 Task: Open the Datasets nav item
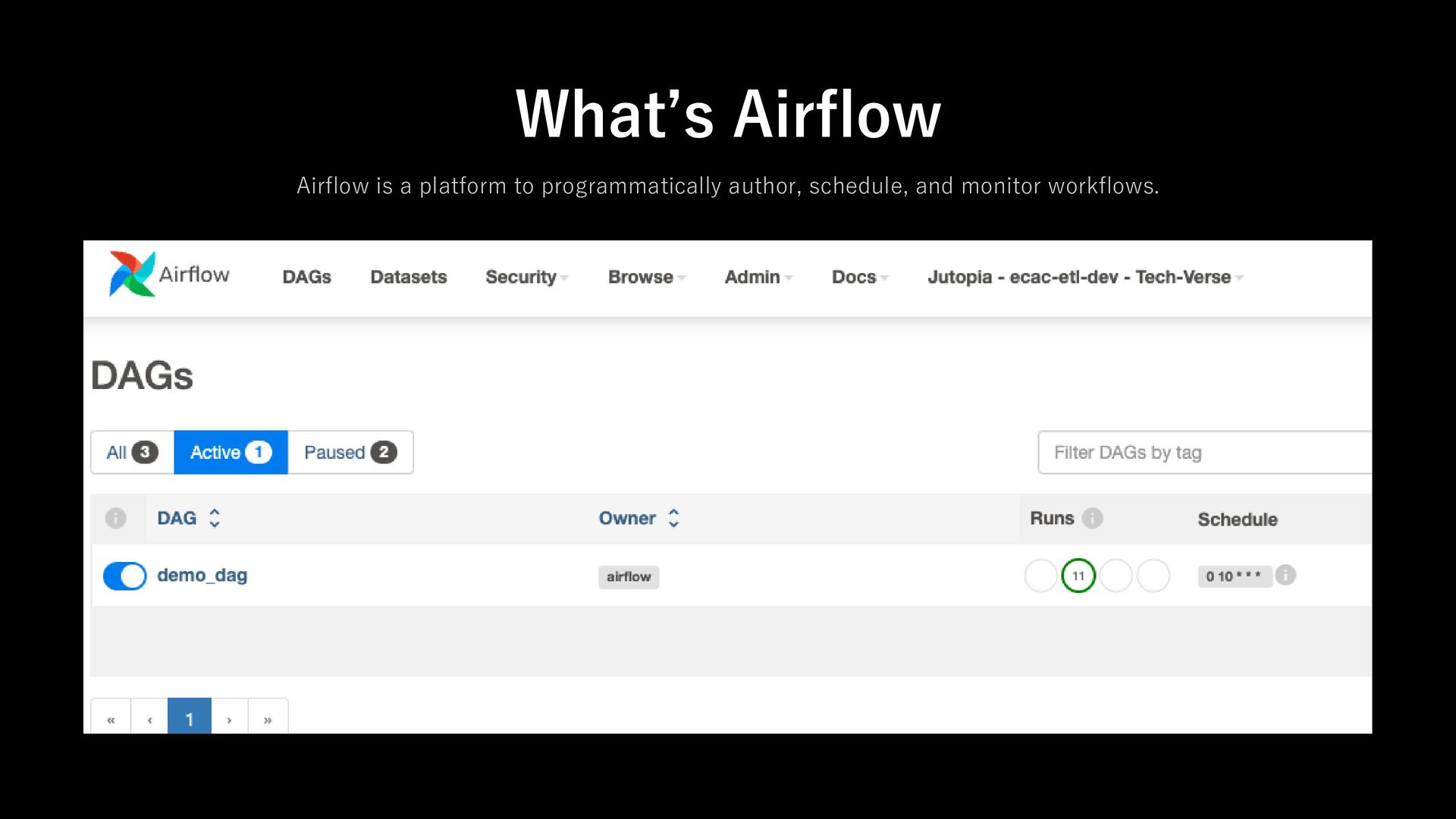[x=408, y=277]
